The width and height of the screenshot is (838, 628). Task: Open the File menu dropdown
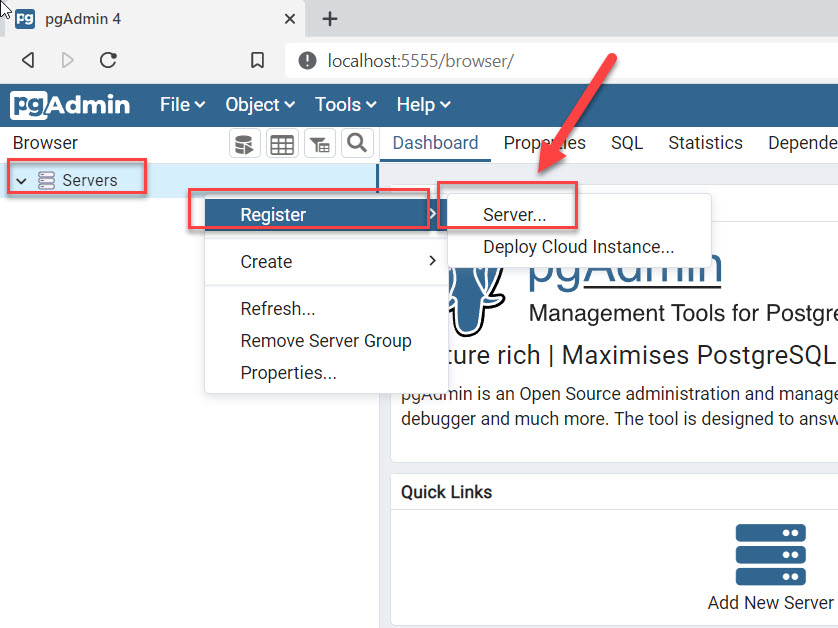[x=182, y=105]
